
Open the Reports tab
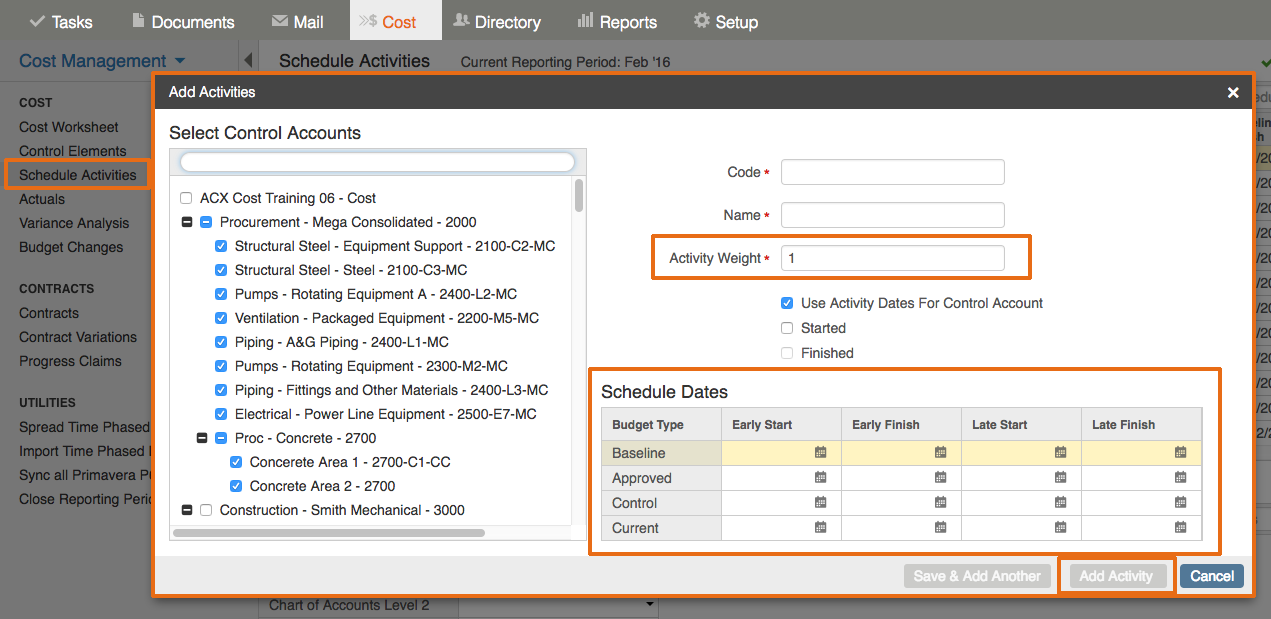tap(617, 21)
